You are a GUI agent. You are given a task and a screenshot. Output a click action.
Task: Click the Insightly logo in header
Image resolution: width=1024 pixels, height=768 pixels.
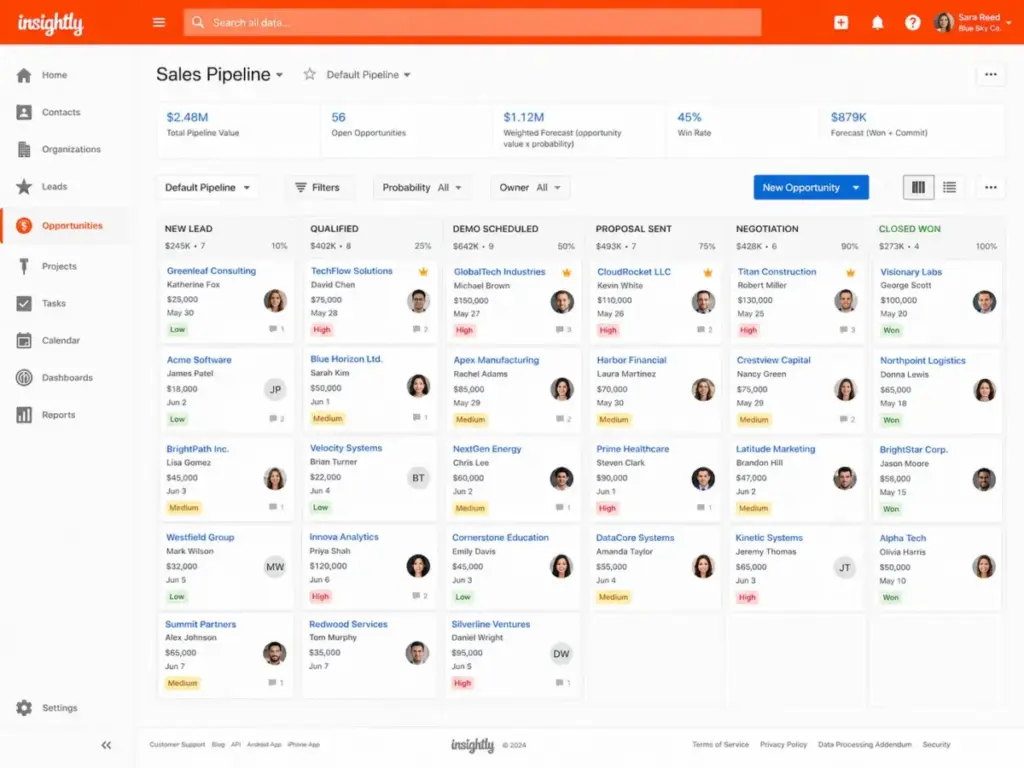pyautogui.click(x=50, y=23)
